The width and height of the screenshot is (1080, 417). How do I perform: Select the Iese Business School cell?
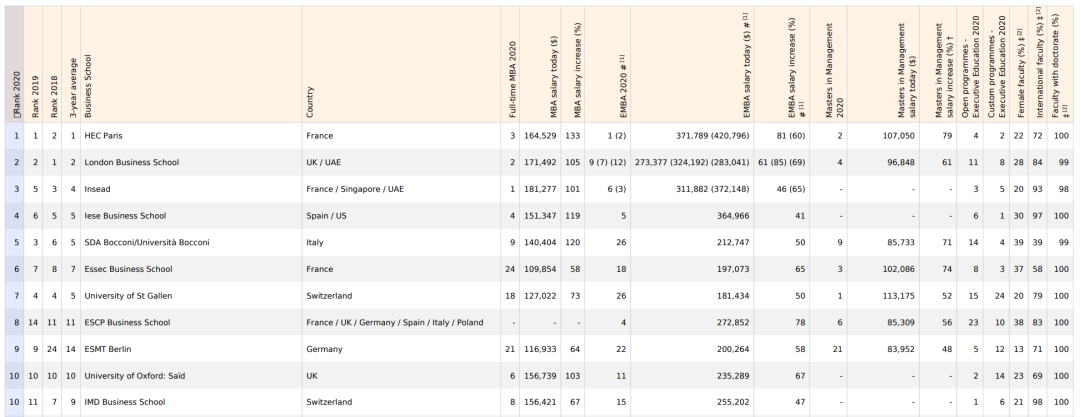pyautogui.click(x=191, y=216)
